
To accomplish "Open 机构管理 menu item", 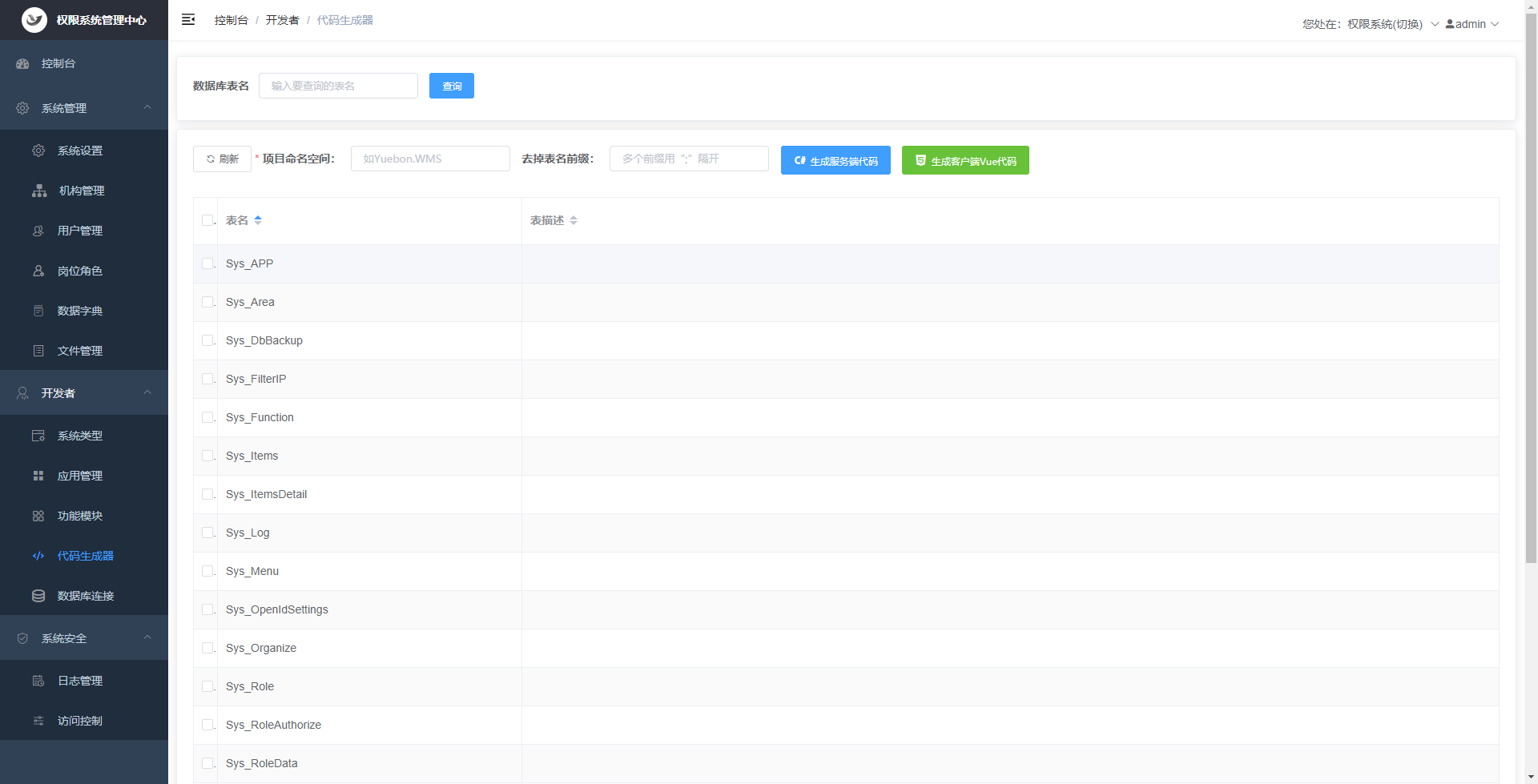I will (84, 191).
